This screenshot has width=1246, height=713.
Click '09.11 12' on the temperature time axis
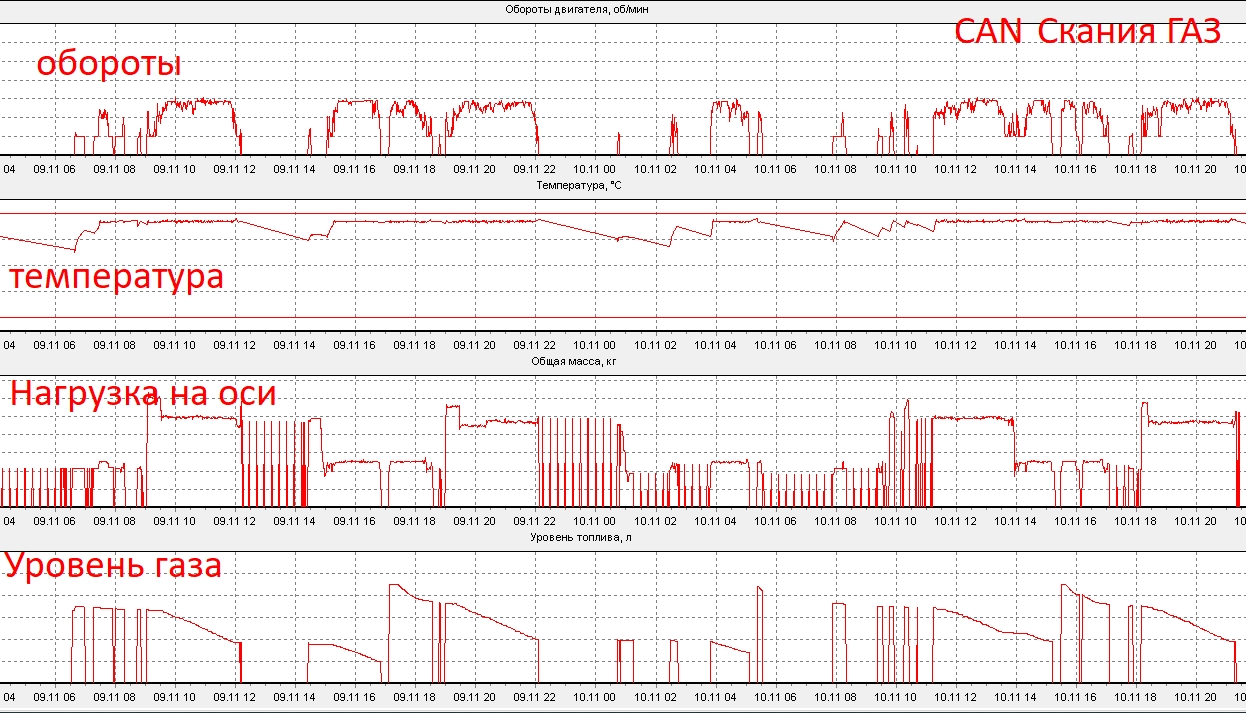234,345
